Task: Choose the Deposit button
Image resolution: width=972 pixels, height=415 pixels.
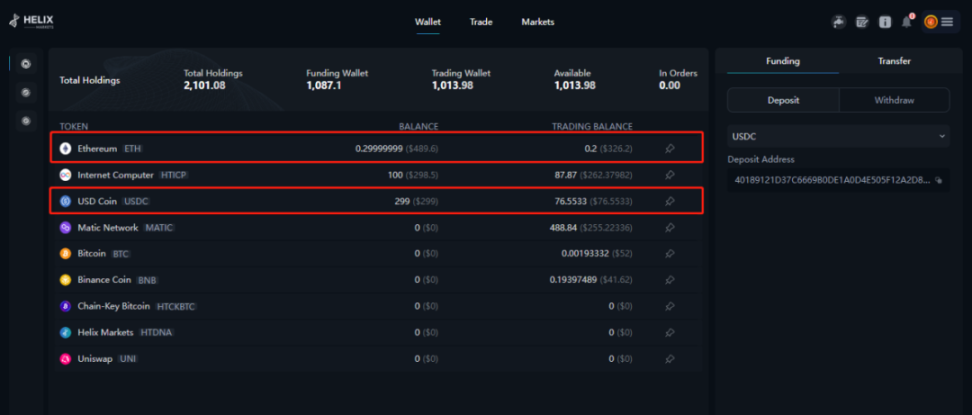Action: click(783, 100)
